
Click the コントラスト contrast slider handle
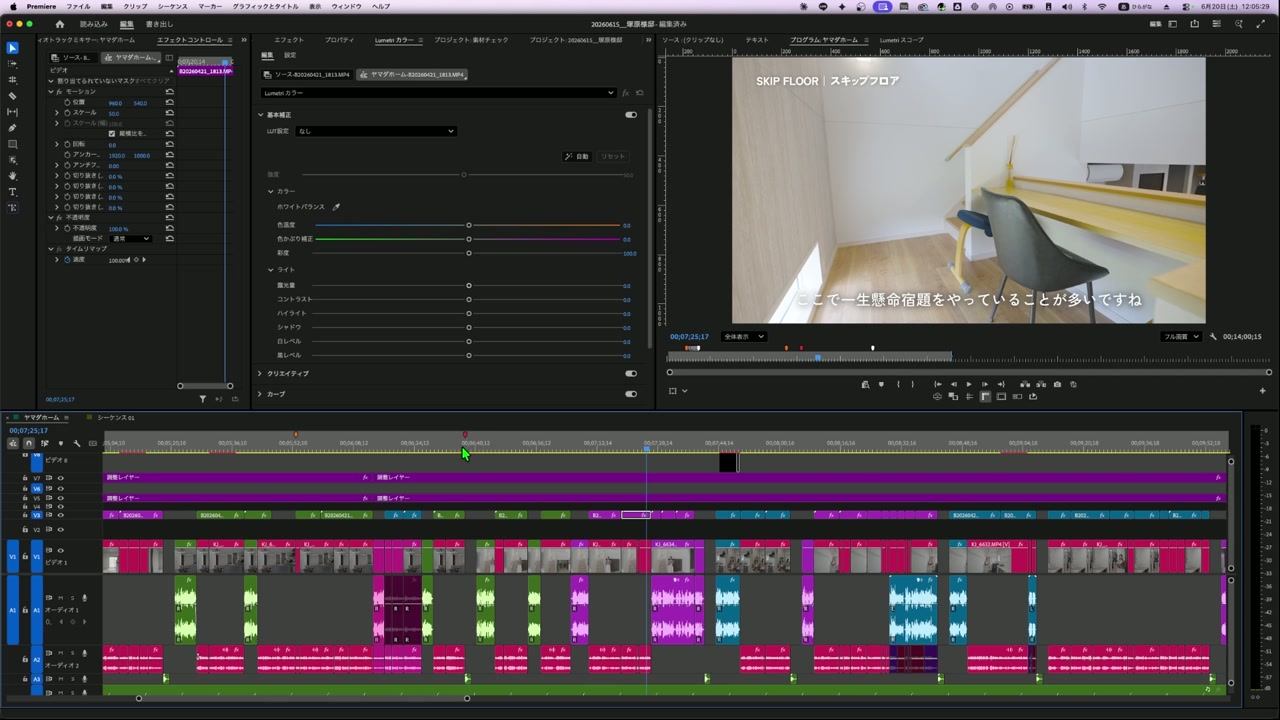(468, 300)
